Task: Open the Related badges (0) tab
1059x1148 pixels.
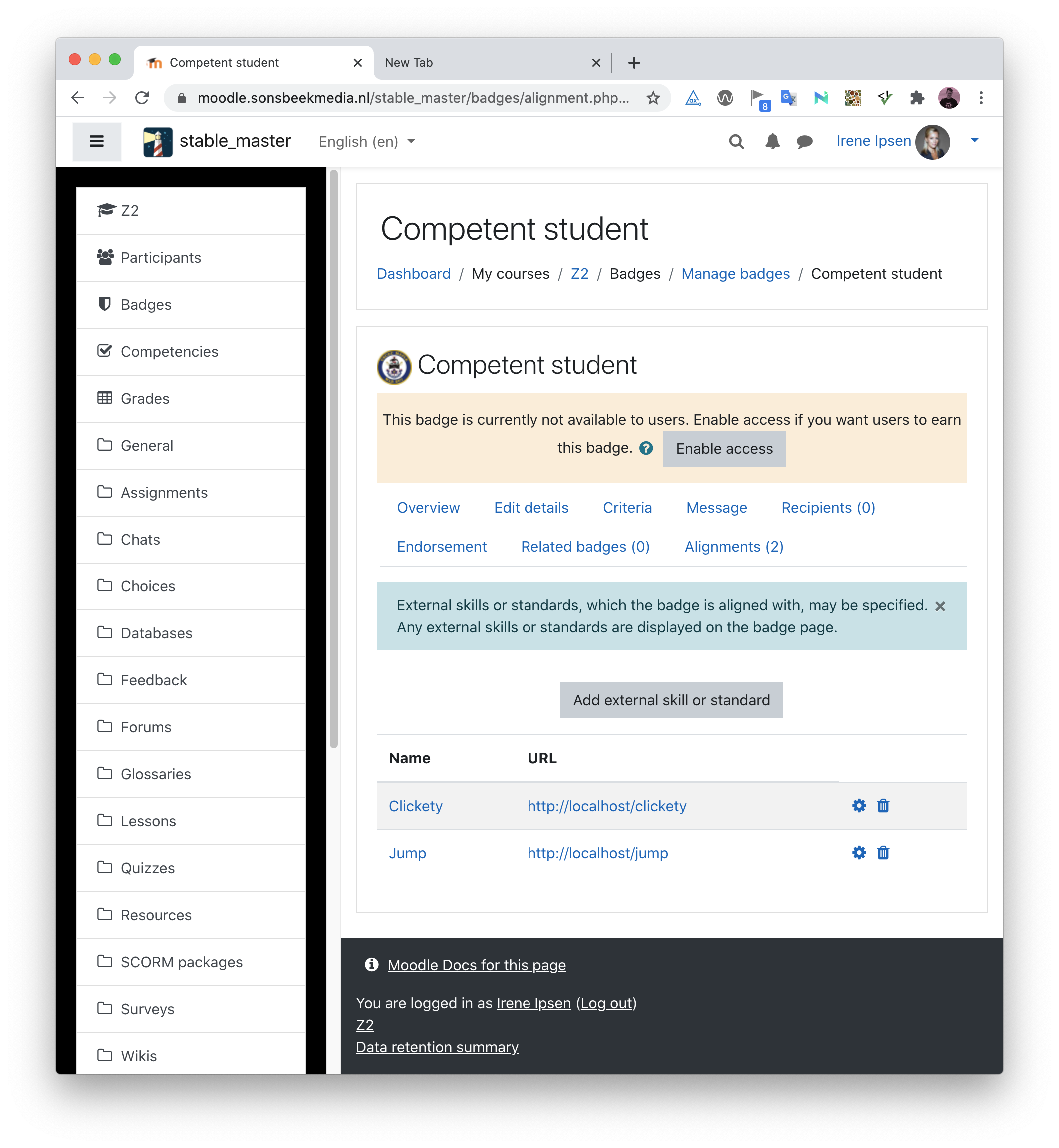Action: pyautogui.click(x=585, y=546)
